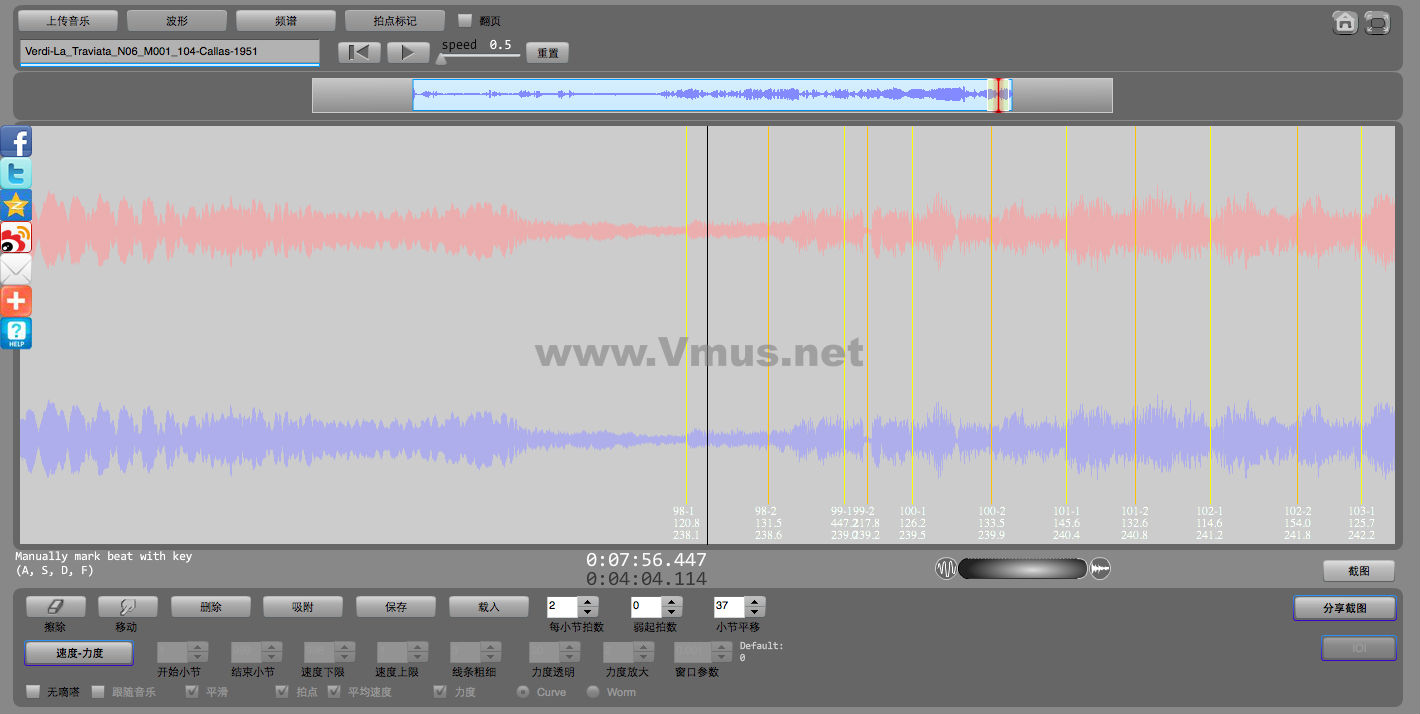Viewport: 1420px width, 714px height.
Task: Select the move (移动) tool
Action: pyautogui.click(x=127, y=607)
